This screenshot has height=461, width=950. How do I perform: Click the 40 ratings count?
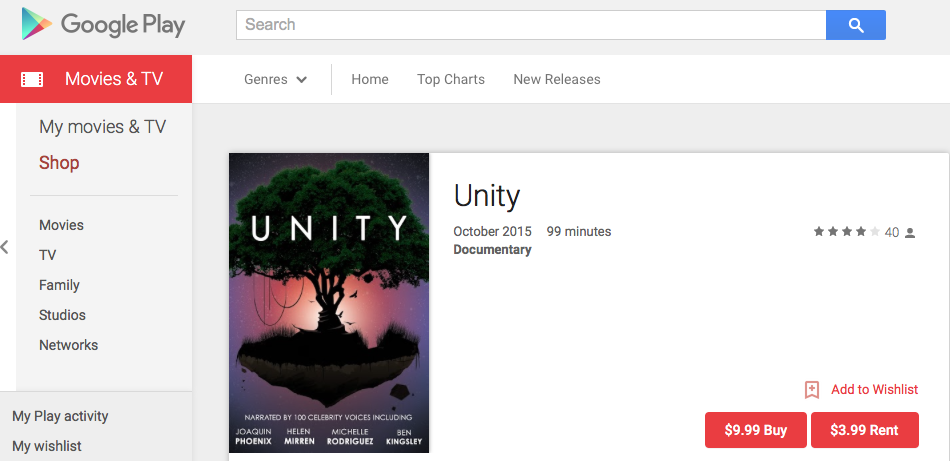click(891, 233)
